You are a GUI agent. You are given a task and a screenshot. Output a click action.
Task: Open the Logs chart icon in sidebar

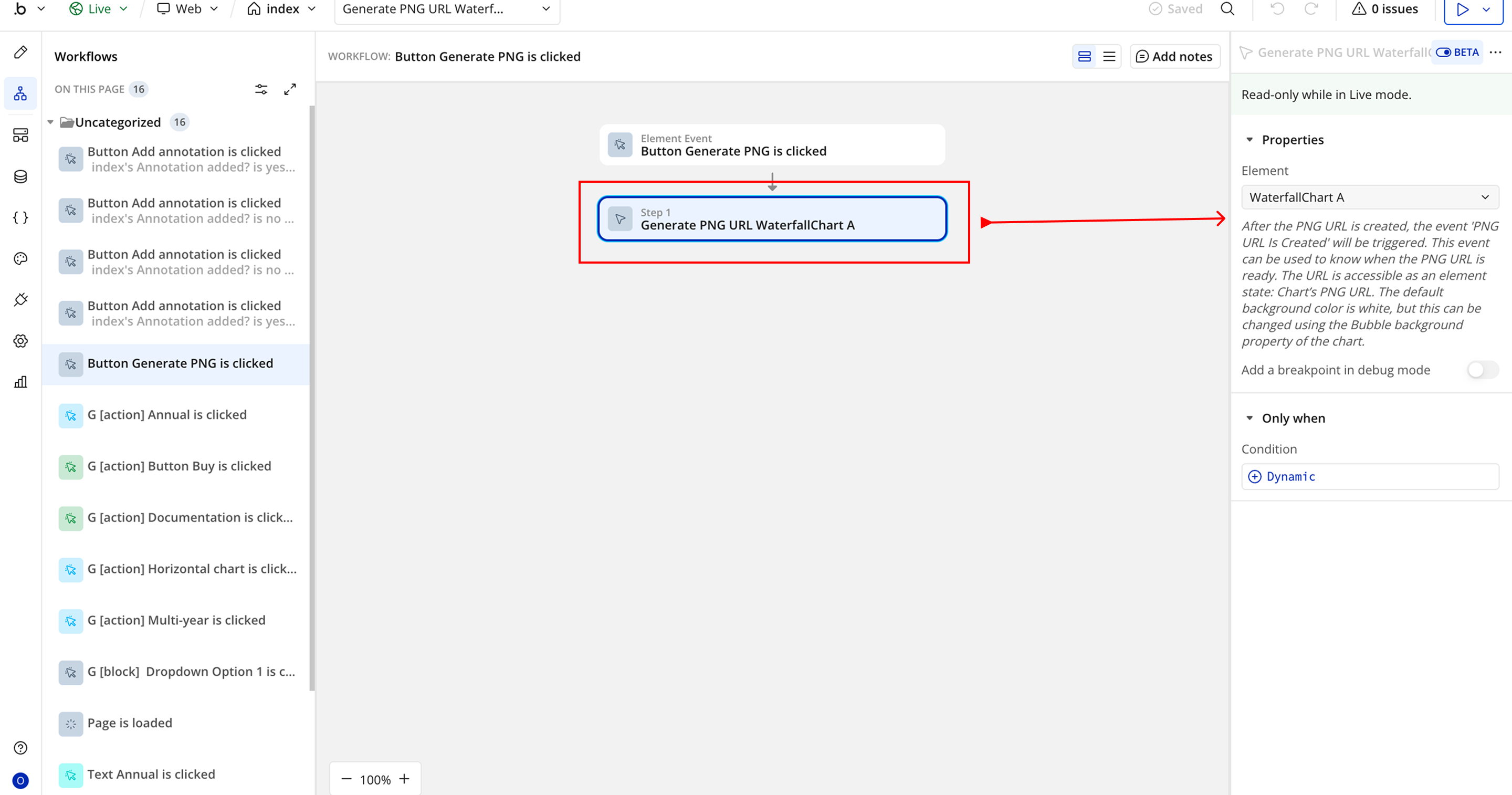pos(20,382)
